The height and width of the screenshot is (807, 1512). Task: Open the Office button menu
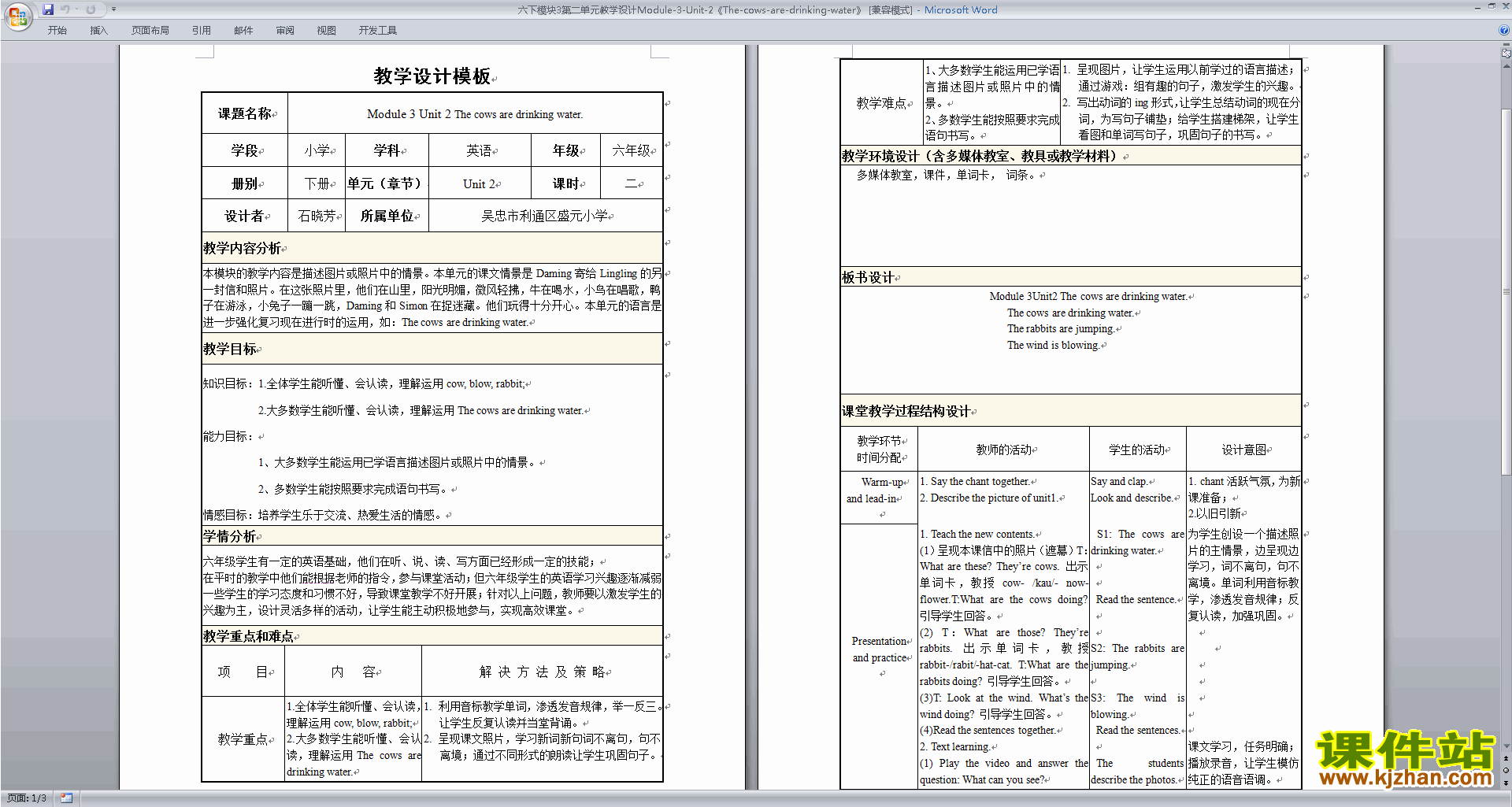click(x=17, y=16)
